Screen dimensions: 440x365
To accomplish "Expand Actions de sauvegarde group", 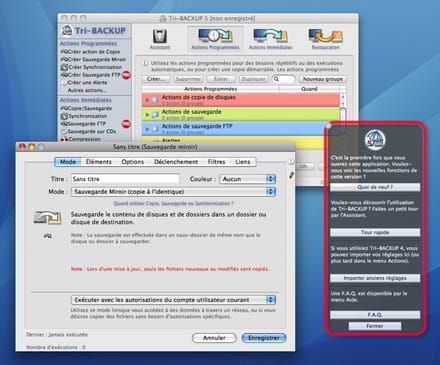I will click(147, 114).
